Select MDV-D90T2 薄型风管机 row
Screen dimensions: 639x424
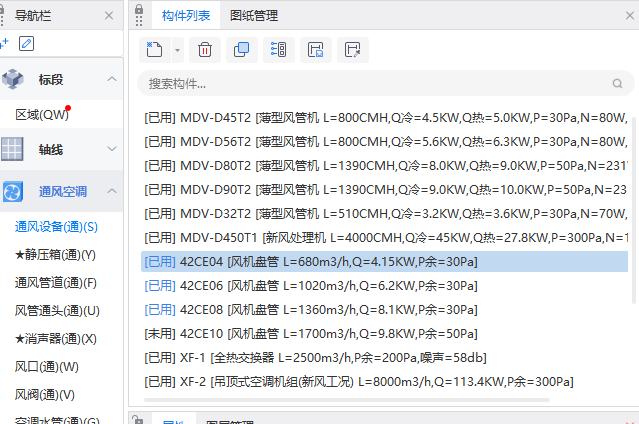(384, 190)
